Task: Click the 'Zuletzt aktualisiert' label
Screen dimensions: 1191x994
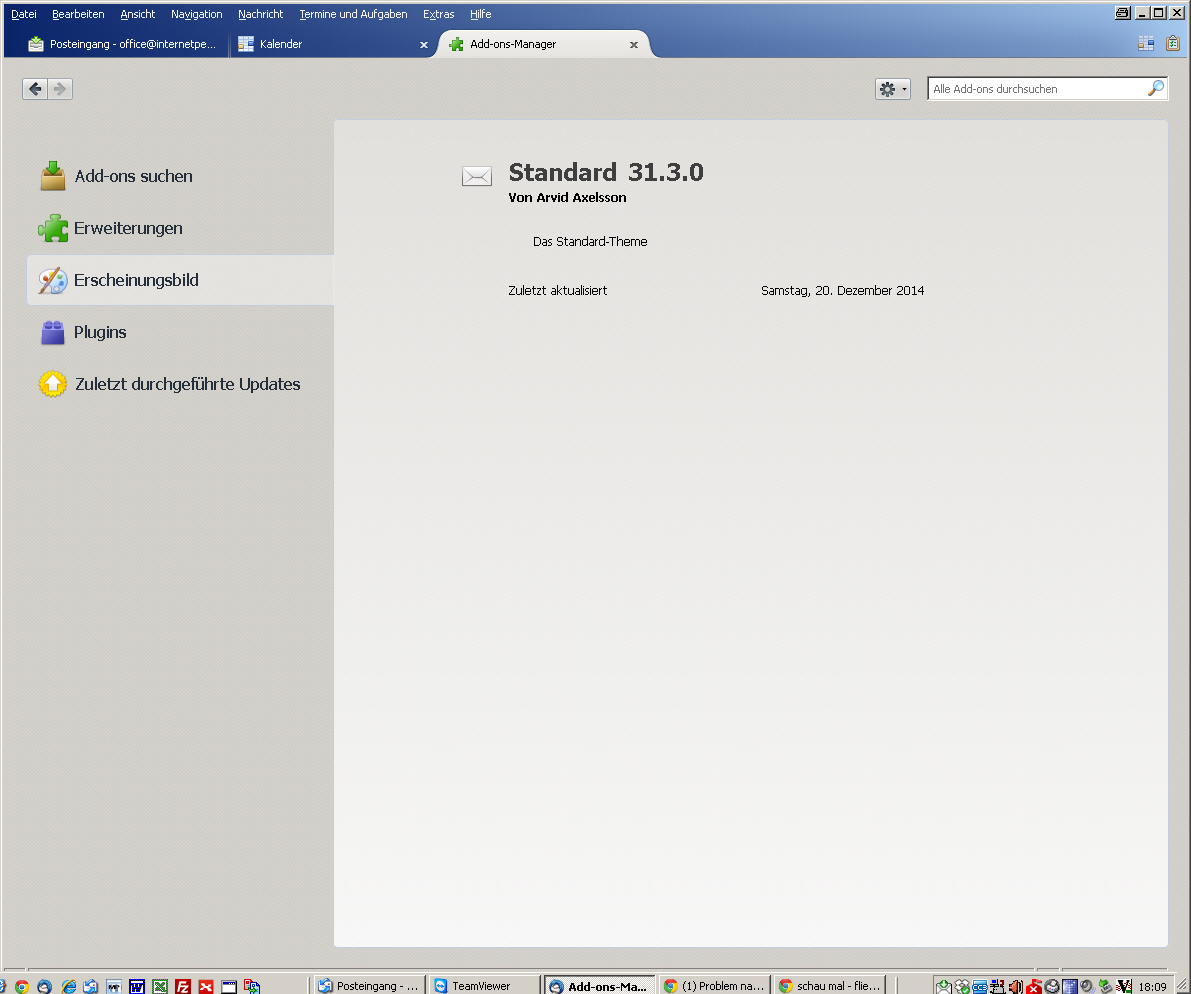Action: click(x=558, y=290)
